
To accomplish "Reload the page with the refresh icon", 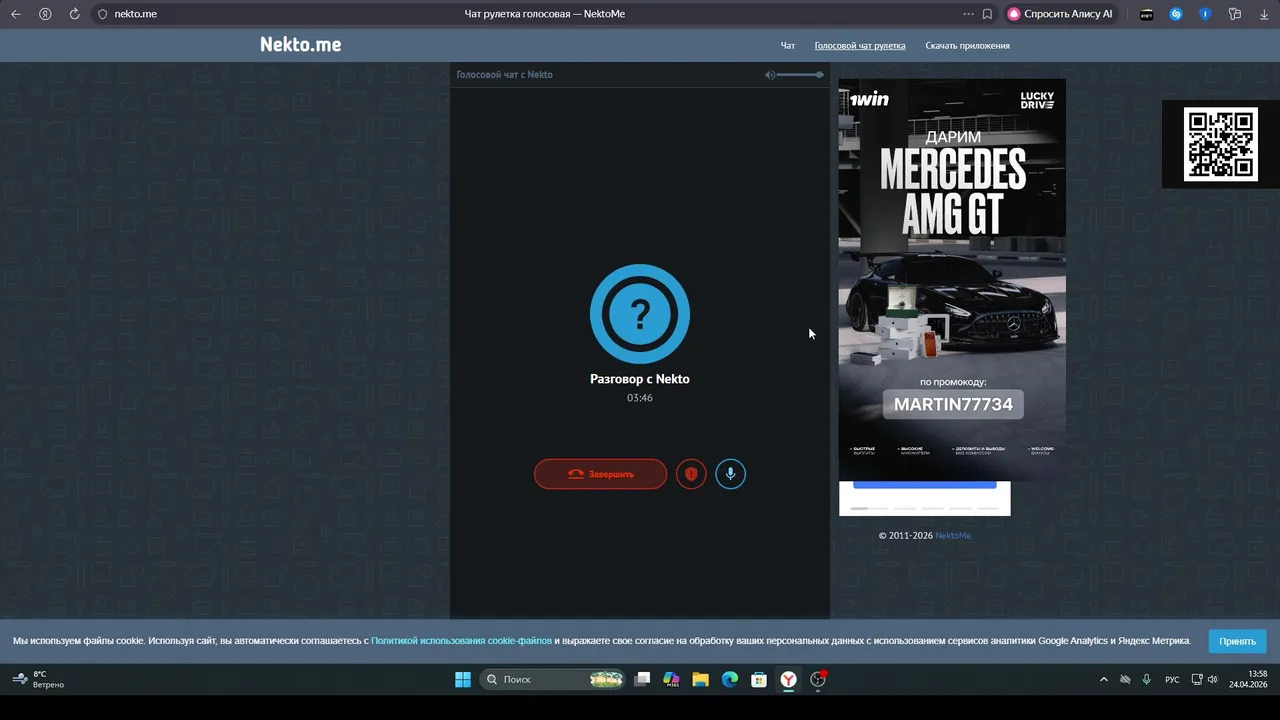I will (x=74, y=14).
